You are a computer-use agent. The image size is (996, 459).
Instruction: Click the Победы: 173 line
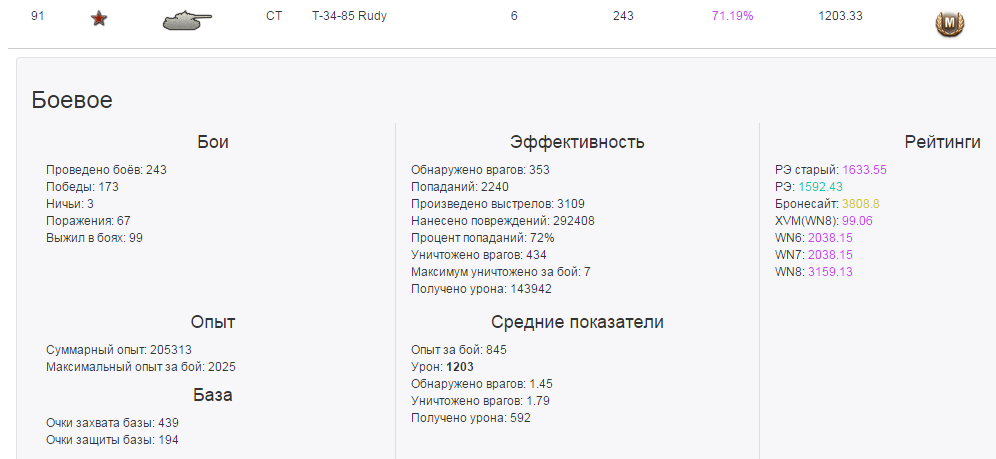[83, 187]
